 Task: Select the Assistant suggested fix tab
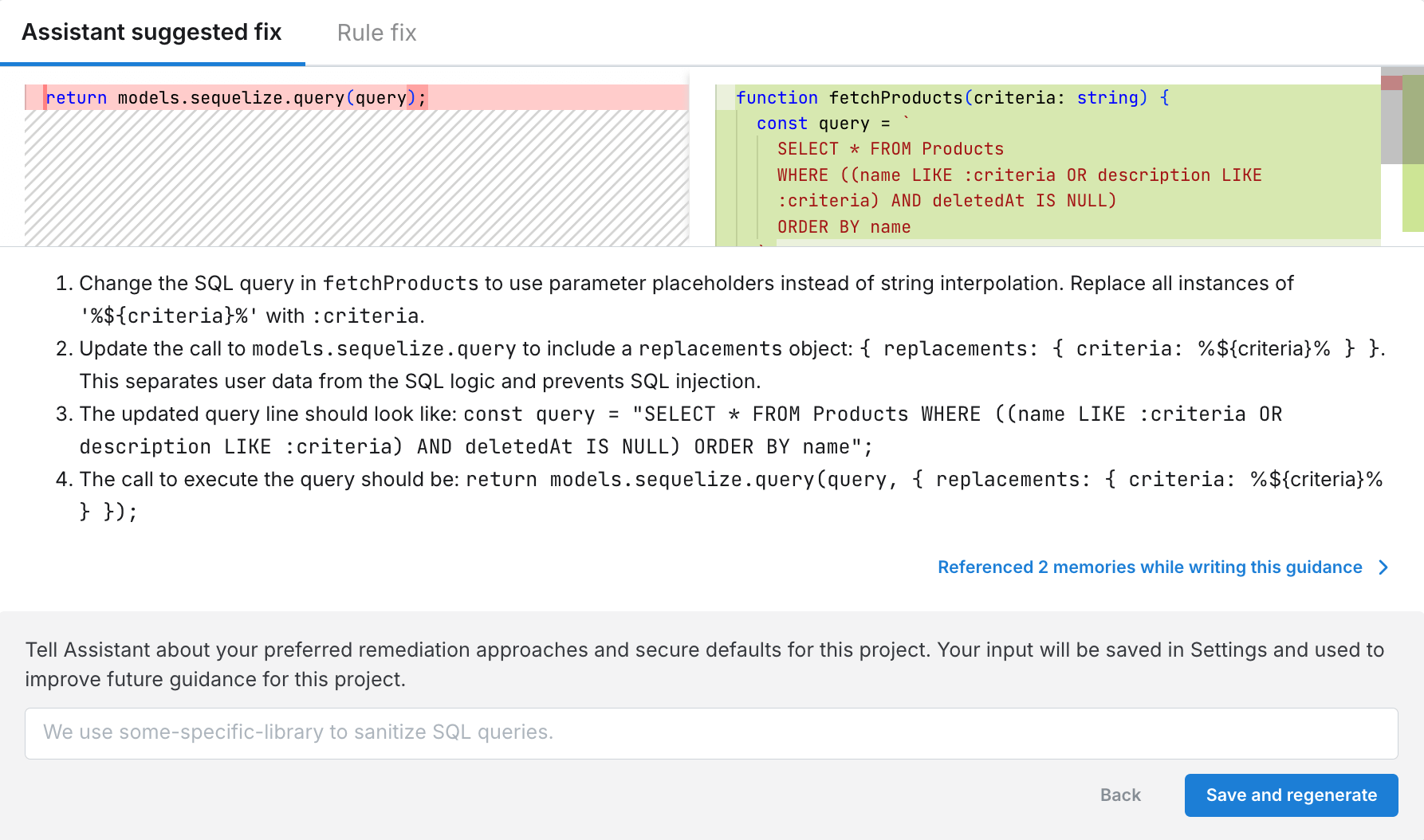[151, 32]
